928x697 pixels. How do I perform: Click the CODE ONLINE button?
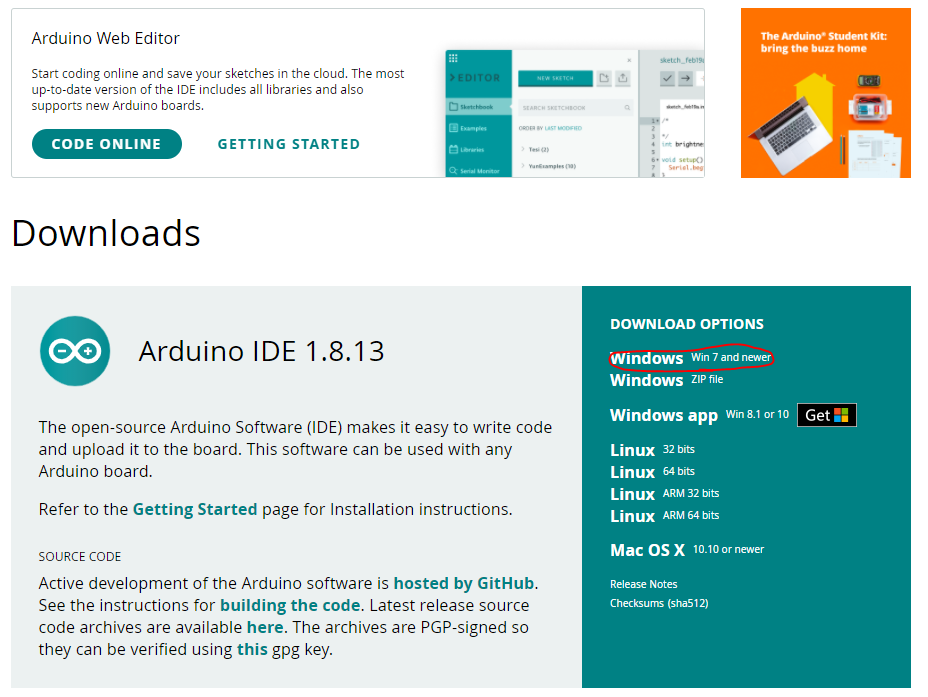click(x=107, y=144)
